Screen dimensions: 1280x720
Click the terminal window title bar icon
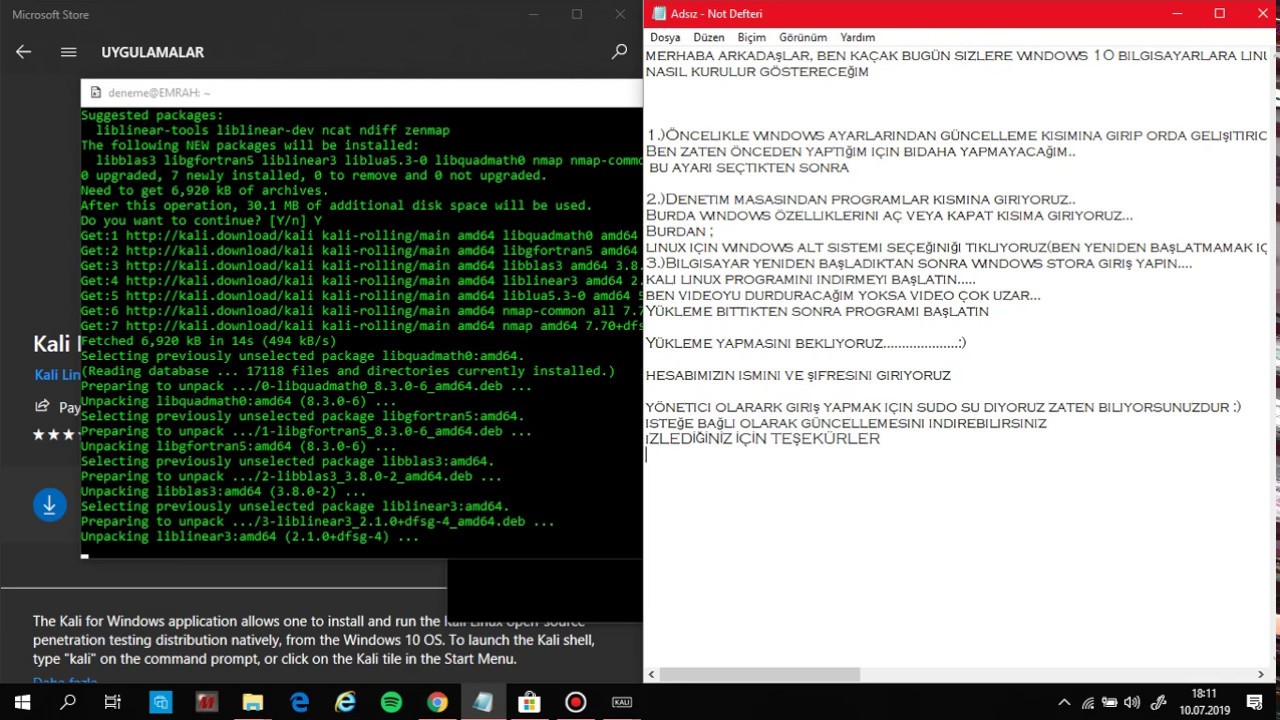coord(96,92)
